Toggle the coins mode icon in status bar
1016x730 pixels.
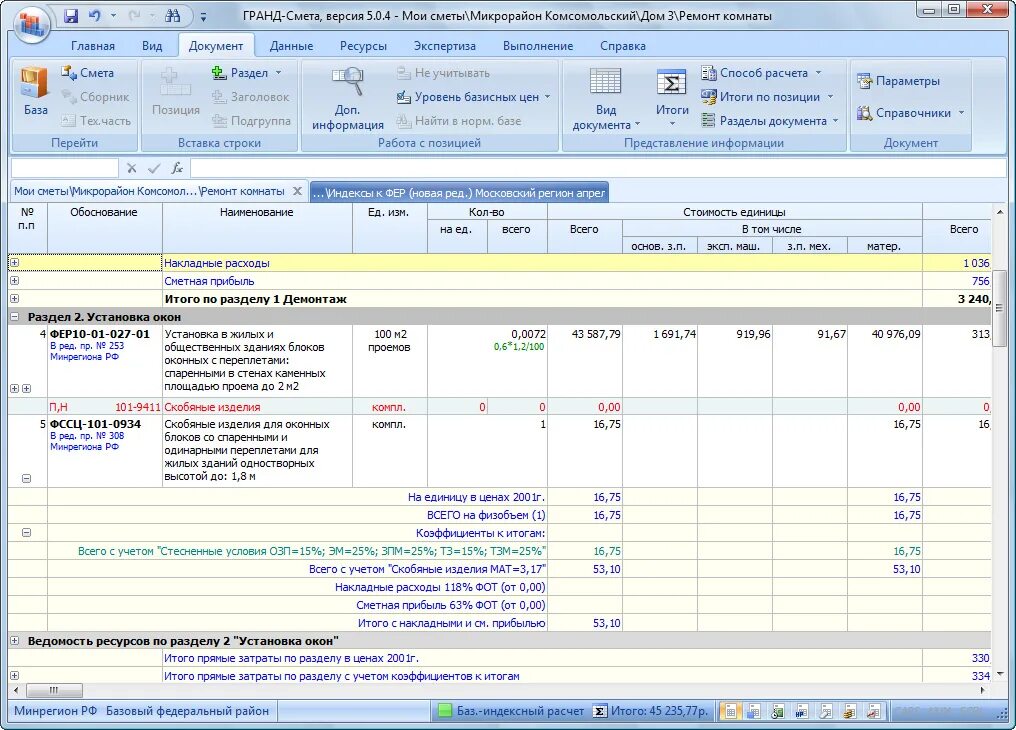tap(849, 711)
